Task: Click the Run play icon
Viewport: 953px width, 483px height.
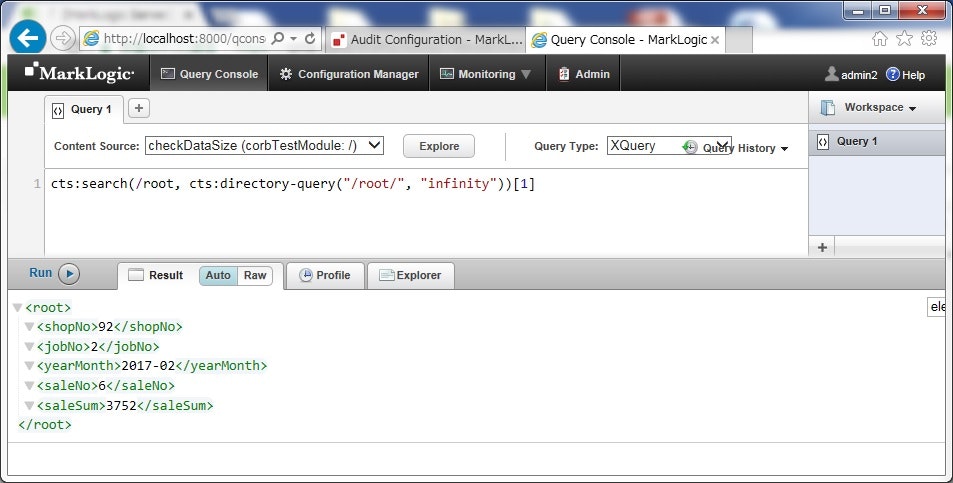Action: point(69,274)
